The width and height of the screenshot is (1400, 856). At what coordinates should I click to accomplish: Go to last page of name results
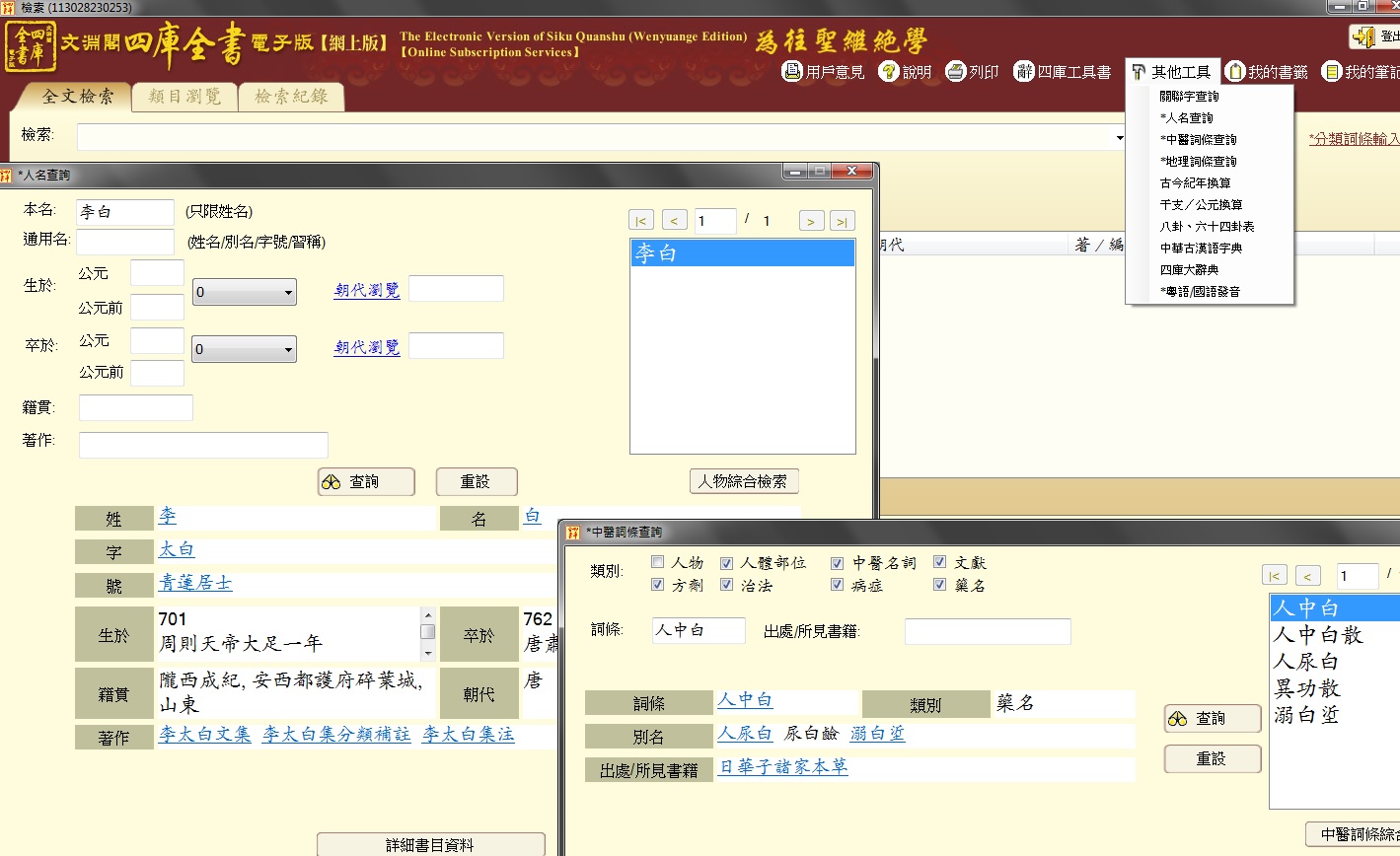click(842, 221)
